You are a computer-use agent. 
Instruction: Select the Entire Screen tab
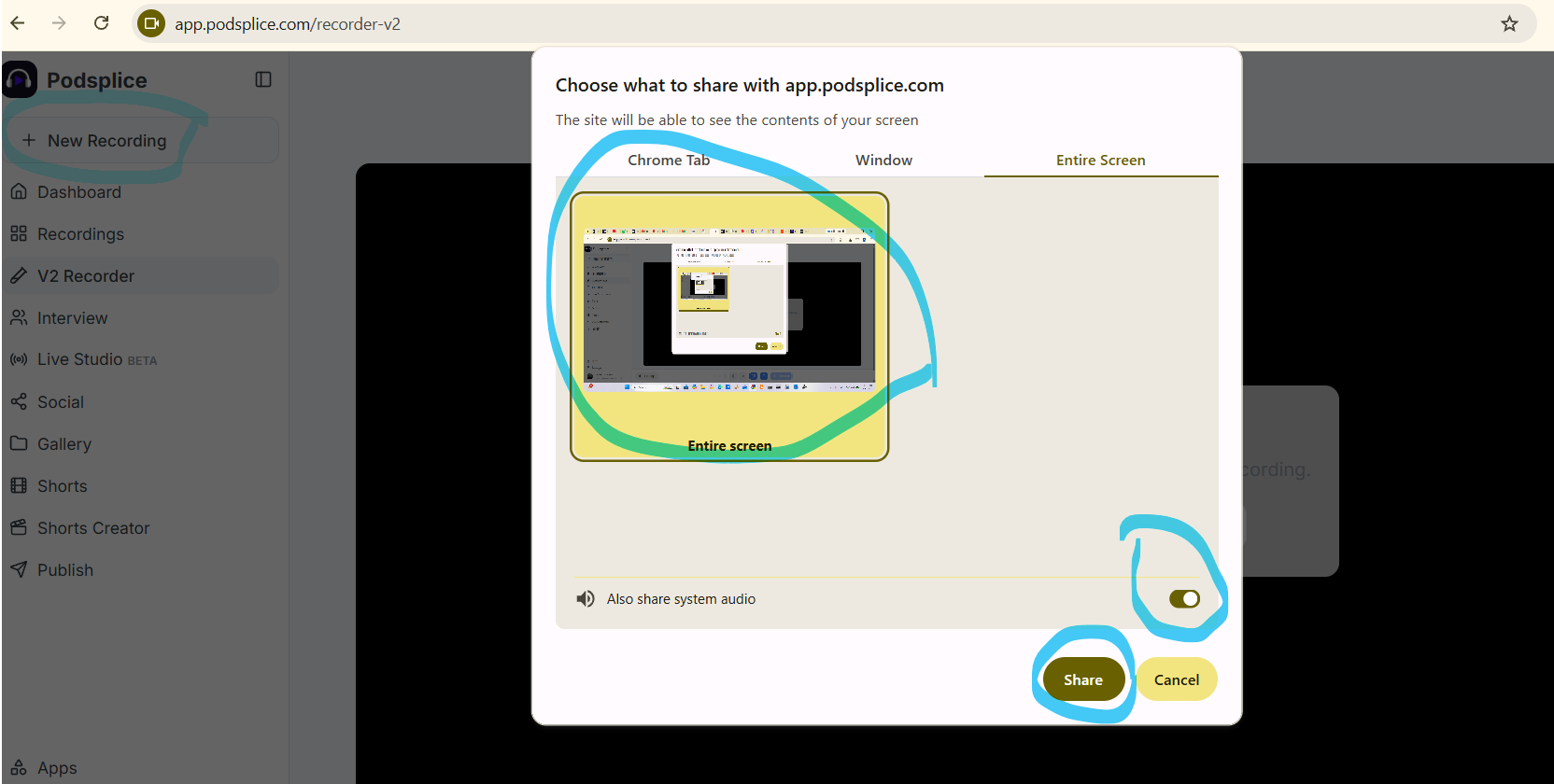(1101, 160)
